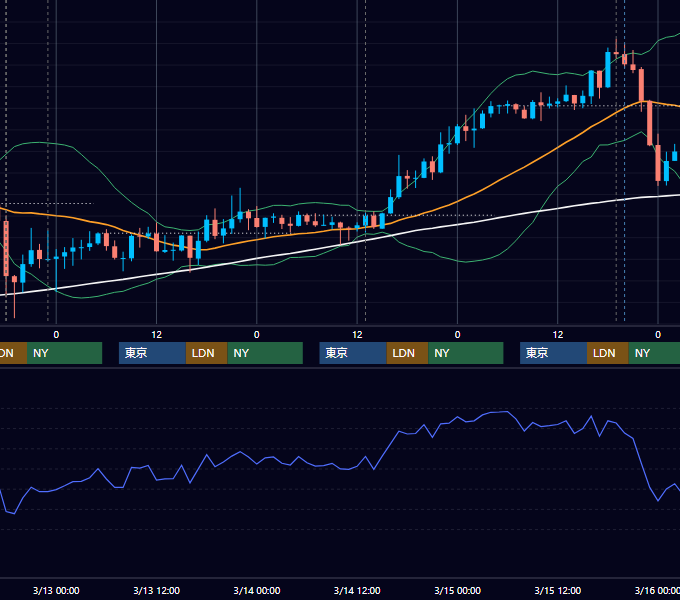The height and width of the screenshot is (600, 680).
Task: Select the NY session block above 3/14 00:00
Action: 265,353
